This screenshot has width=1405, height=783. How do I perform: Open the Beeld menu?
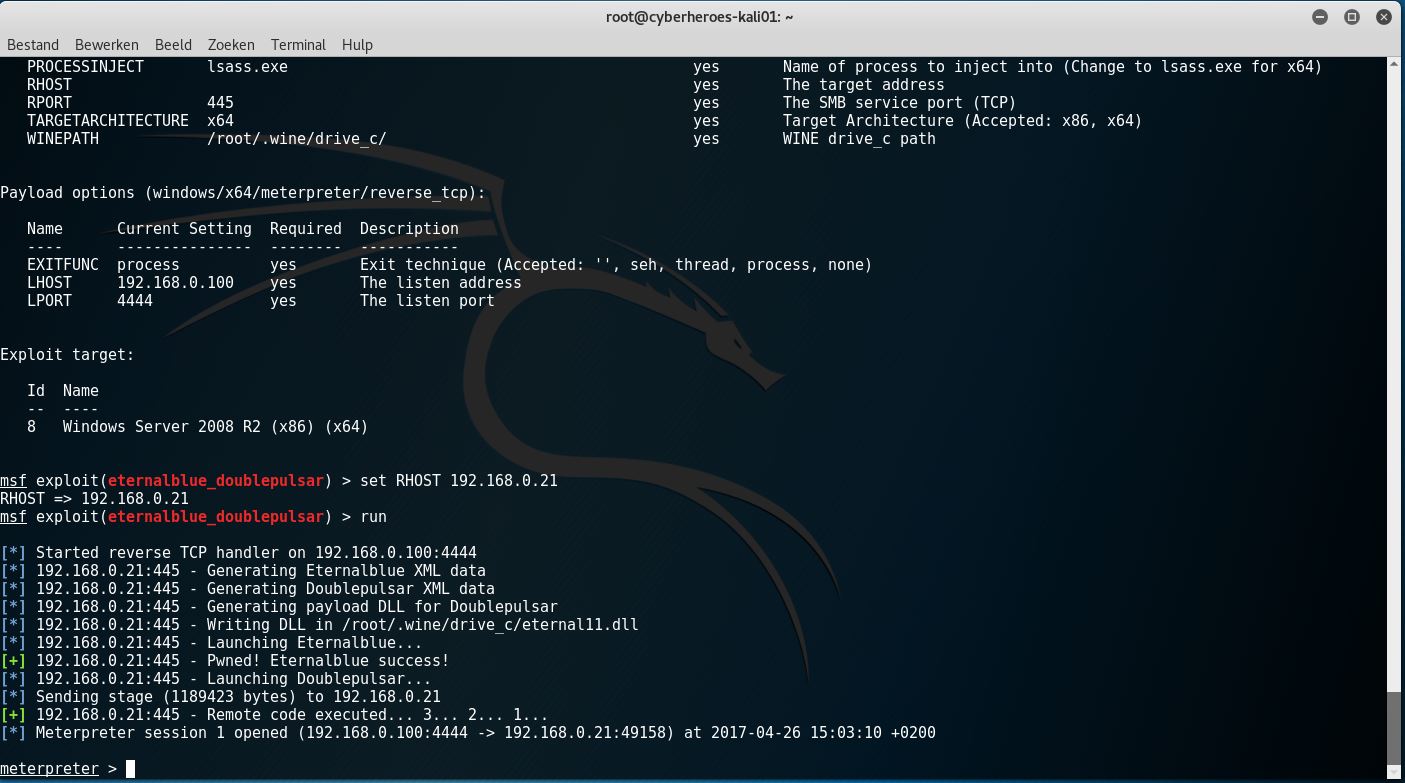click(x=174, y=45)
